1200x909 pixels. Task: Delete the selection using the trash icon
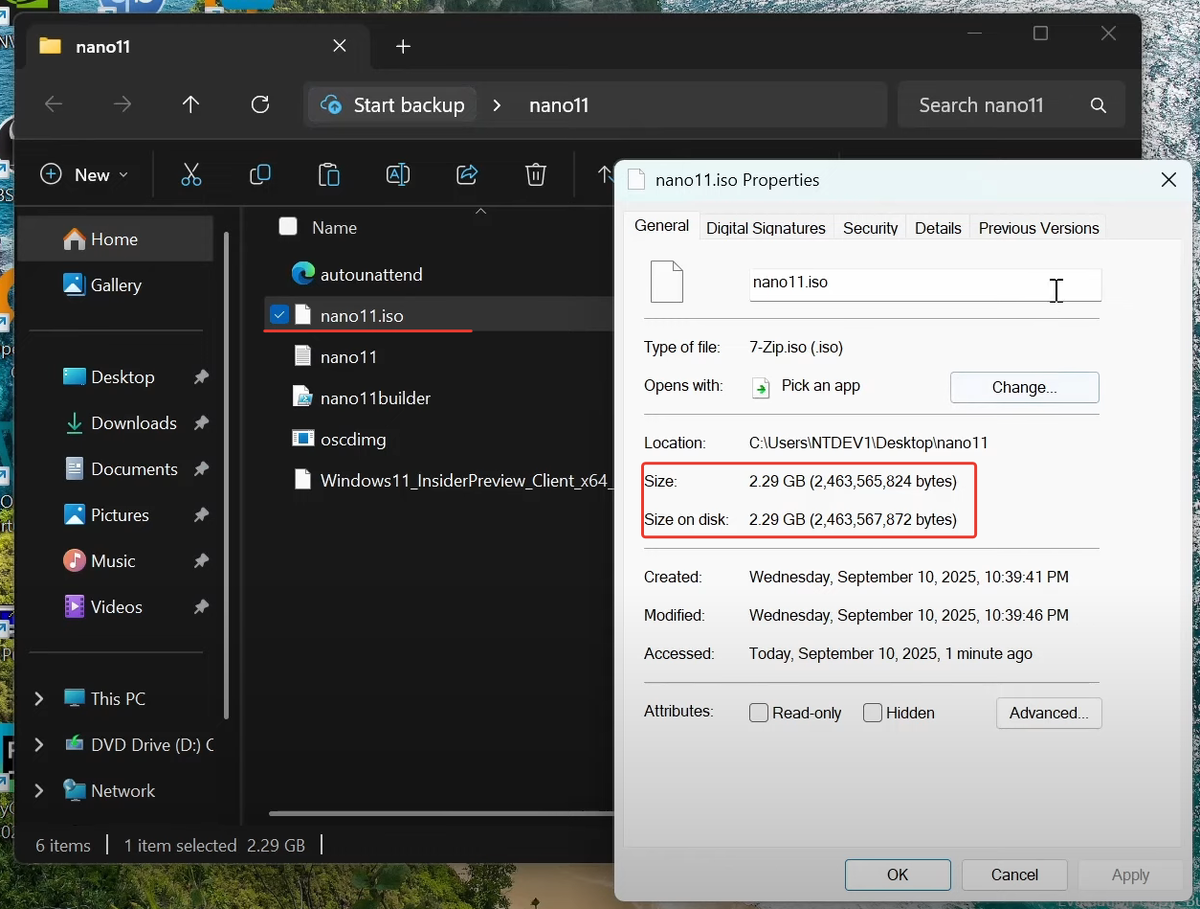[x=535, y=174]
